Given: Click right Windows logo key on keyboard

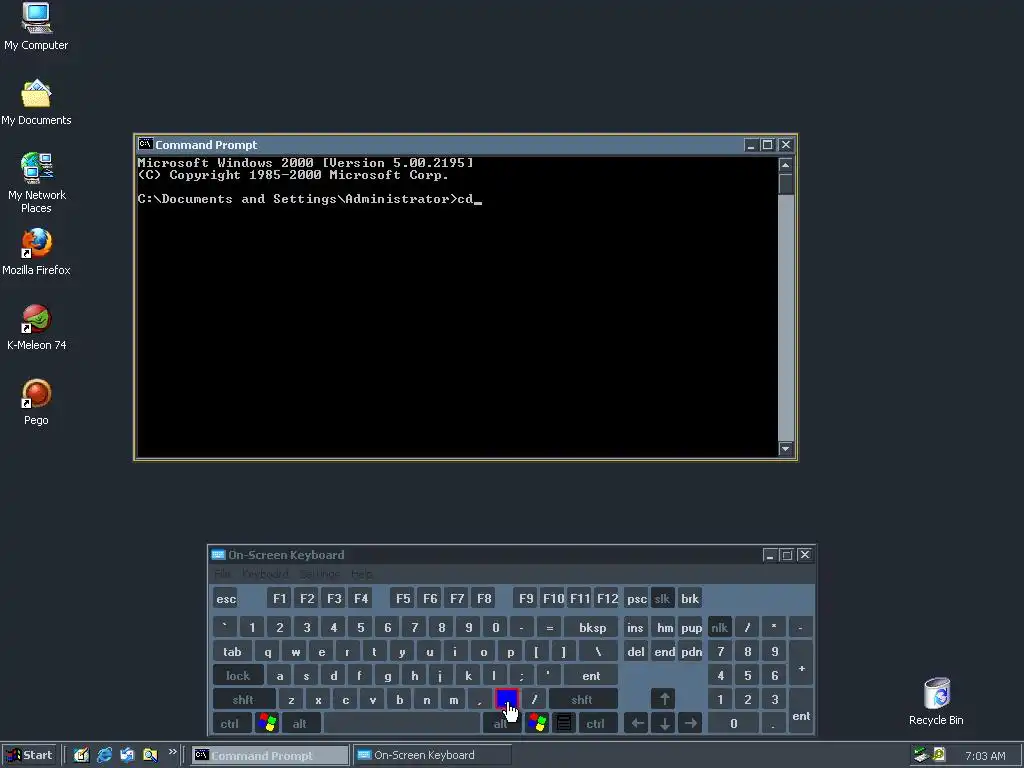Looking at the screenshot, I should (x=537, y=724).
